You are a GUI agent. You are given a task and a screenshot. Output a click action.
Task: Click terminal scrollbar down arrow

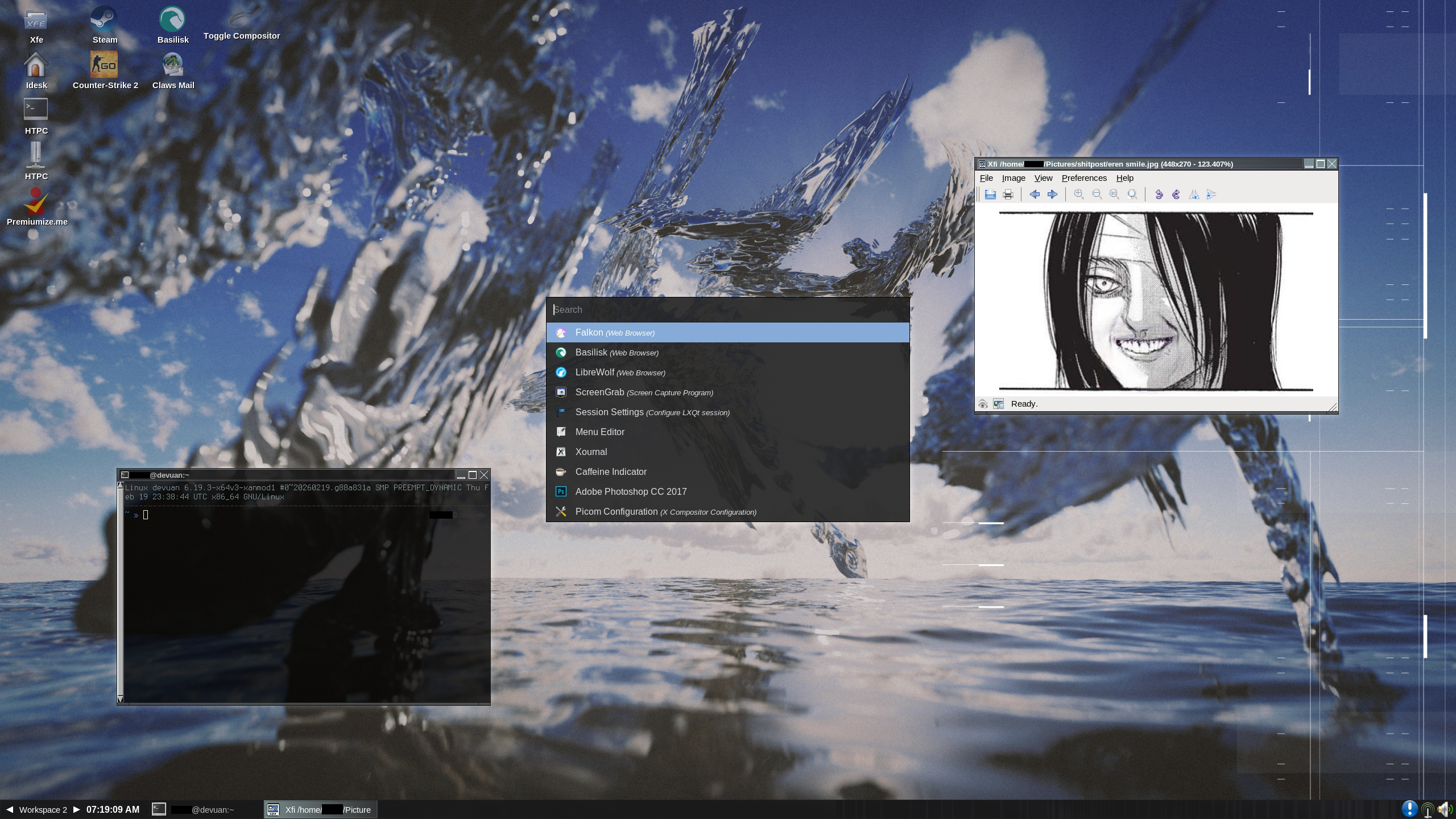click(x=120, y=699)
